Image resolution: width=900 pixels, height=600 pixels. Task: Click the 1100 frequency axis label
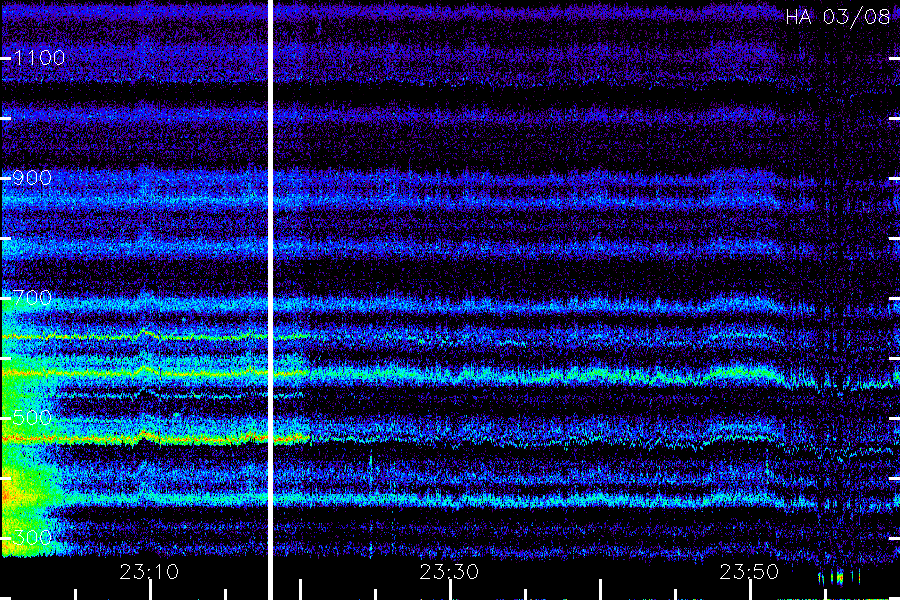tap(39, 58)
